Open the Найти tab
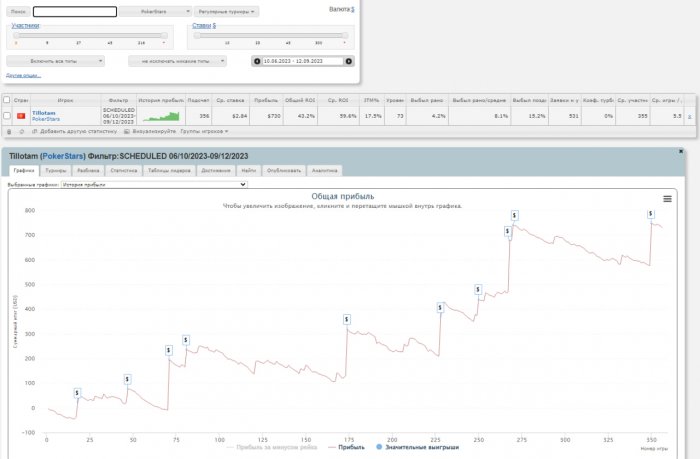The height and width of the screenshot is (459, 700). click(x=249, y=171)
